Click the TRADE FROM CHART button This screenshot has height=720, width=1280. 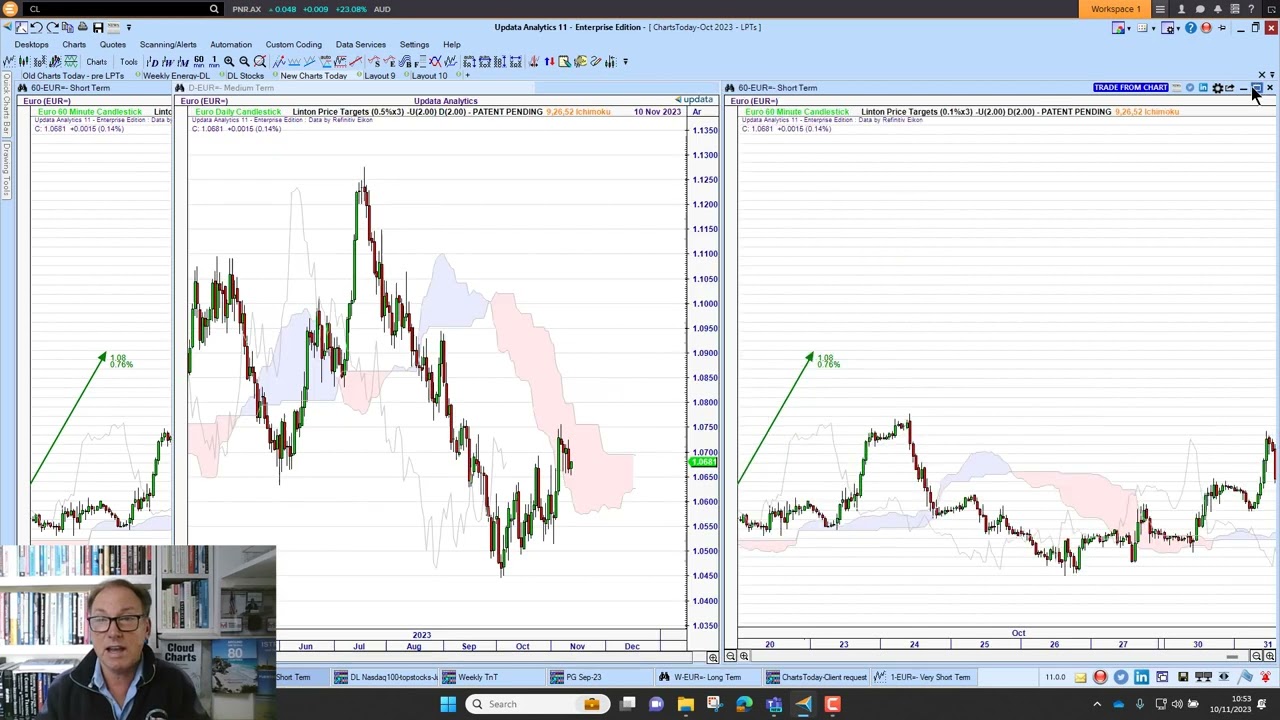tap(1130, 88)
